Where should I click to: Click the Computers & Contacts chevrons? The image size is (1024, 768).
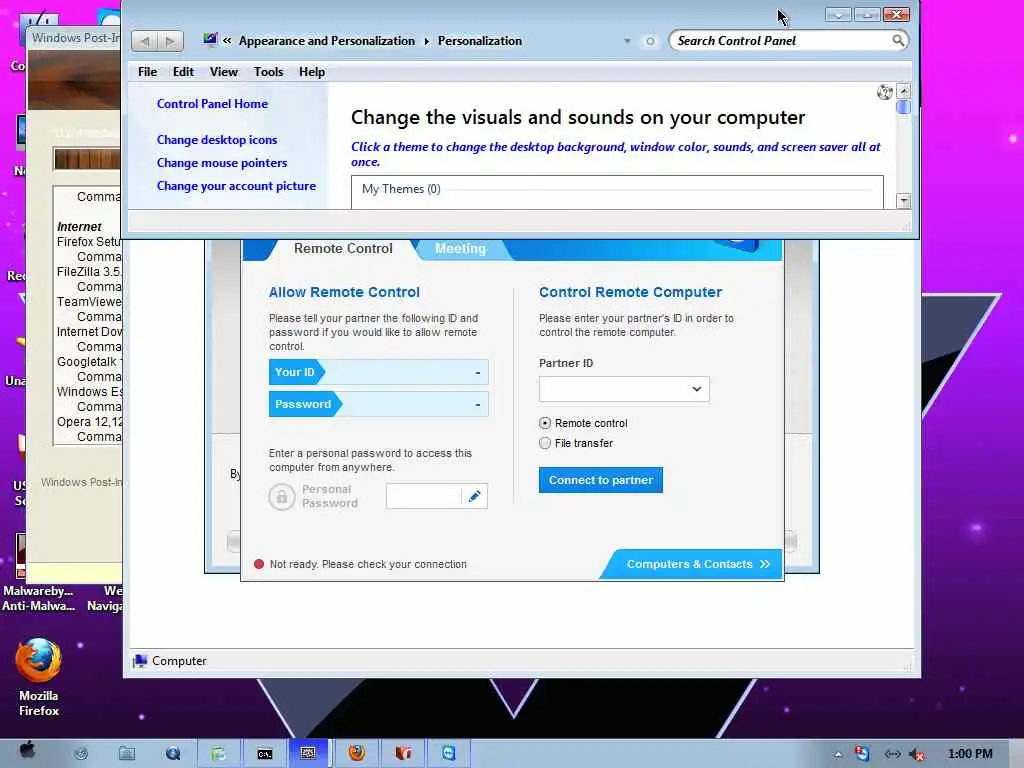(765, 564)
